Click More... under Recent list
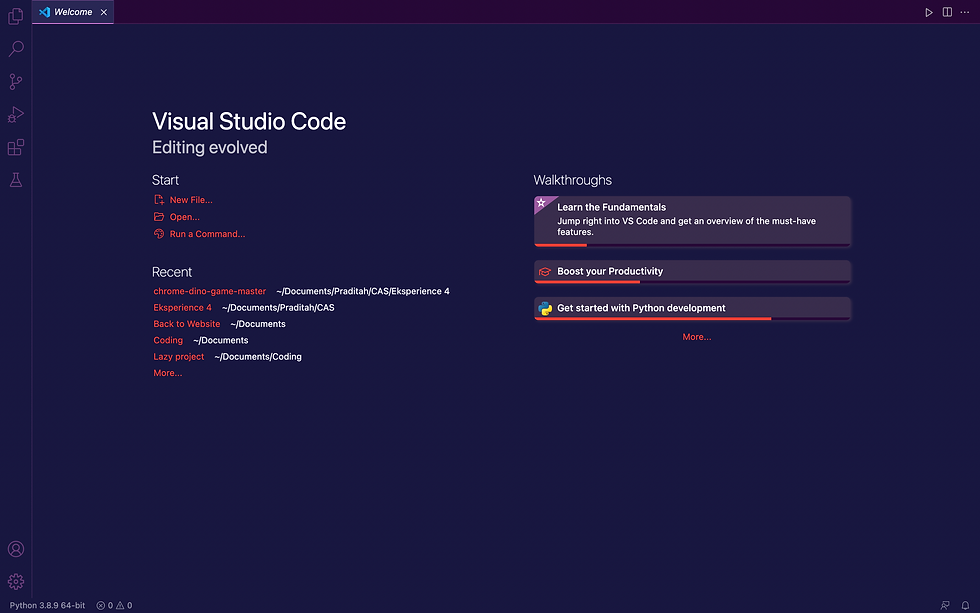The height and width of the screenshot is (613, 980). point(168,373)
